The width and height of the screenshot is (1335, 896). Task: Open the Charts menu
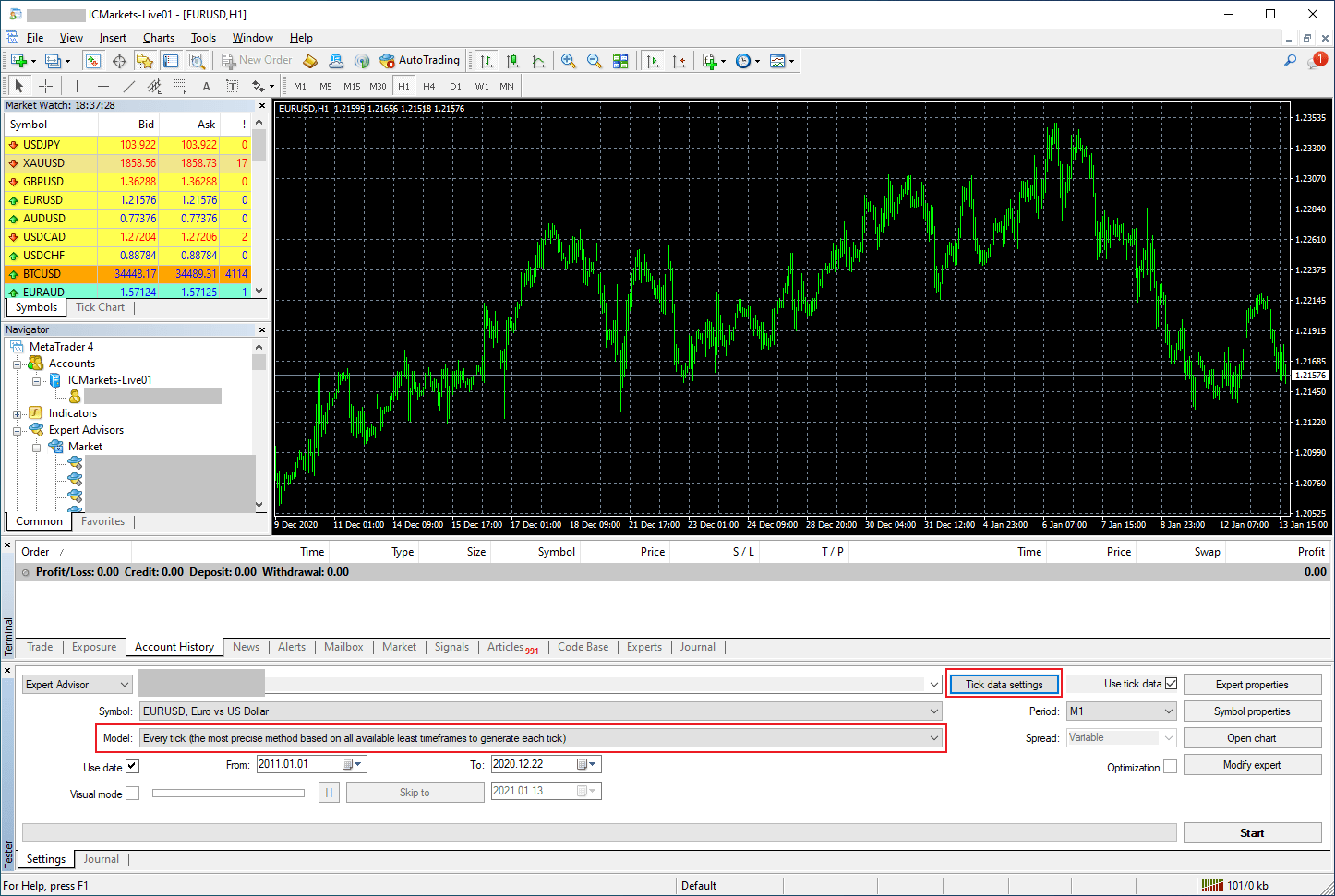(159, 38)
